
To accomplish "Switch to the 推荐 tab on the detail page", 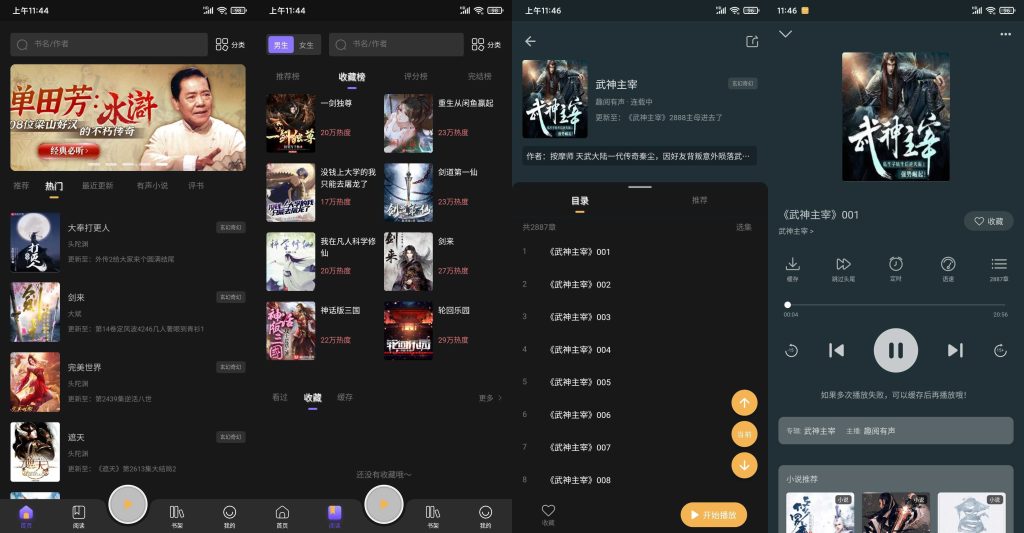I will [x=699, y=201].
